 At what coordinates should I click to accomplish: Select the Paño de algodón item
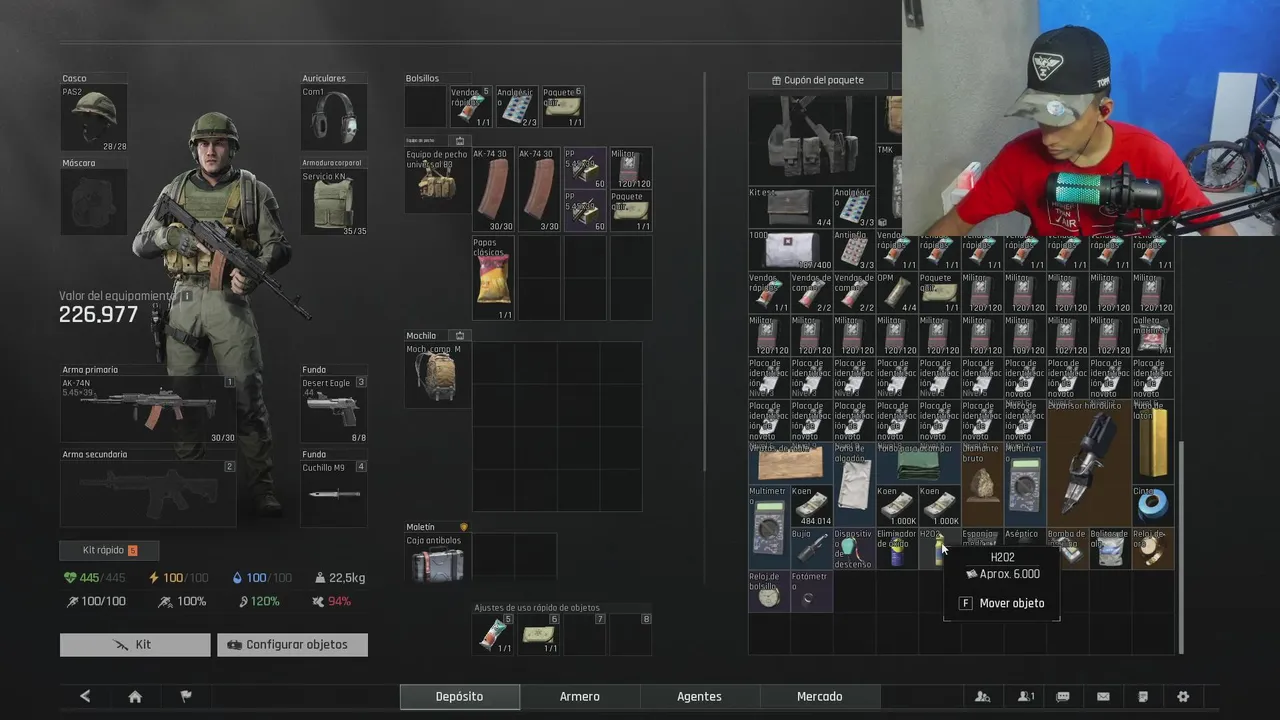pyautogui.click(x=854, y=484)
